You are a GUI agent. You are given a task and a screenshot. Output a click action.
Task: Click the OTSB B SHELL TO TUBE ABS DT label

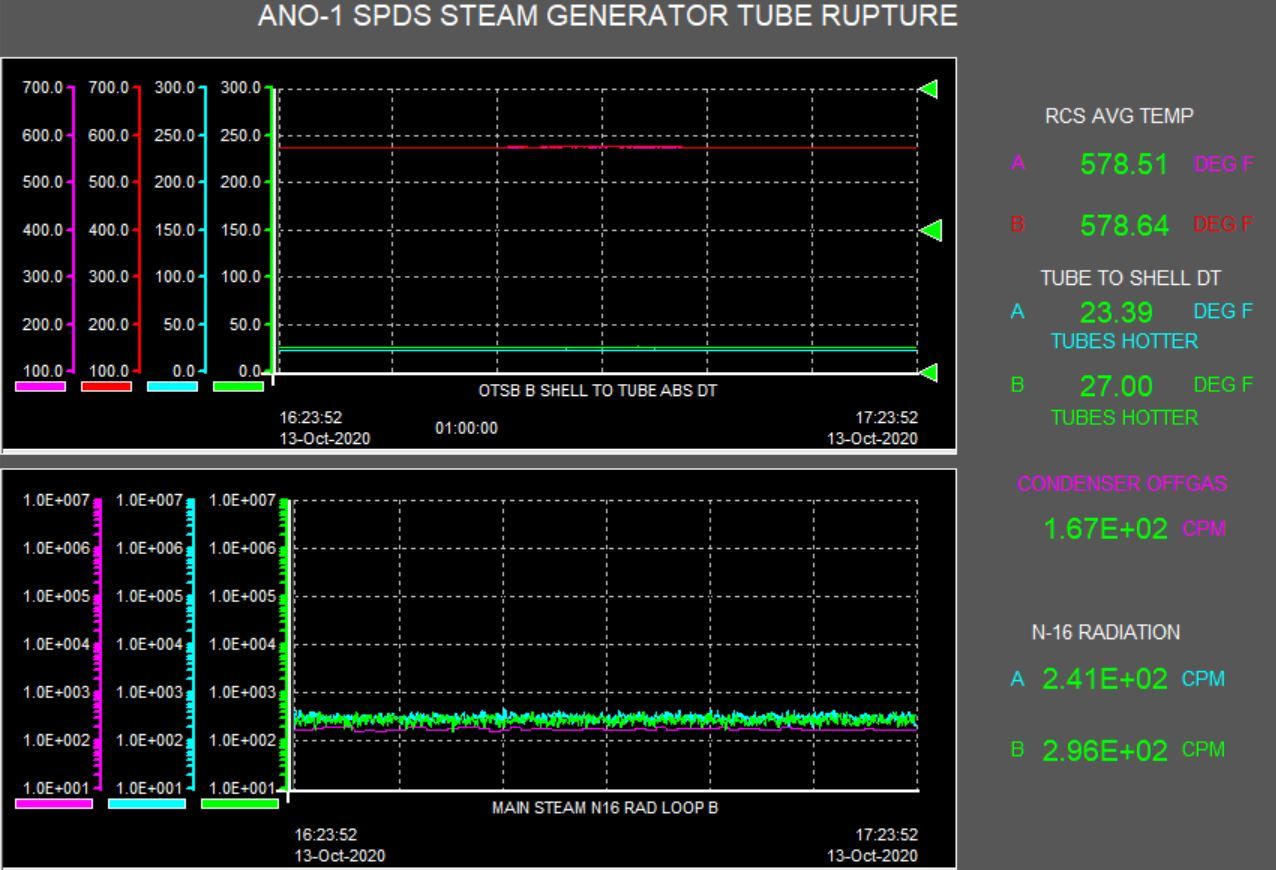point(597,391)
